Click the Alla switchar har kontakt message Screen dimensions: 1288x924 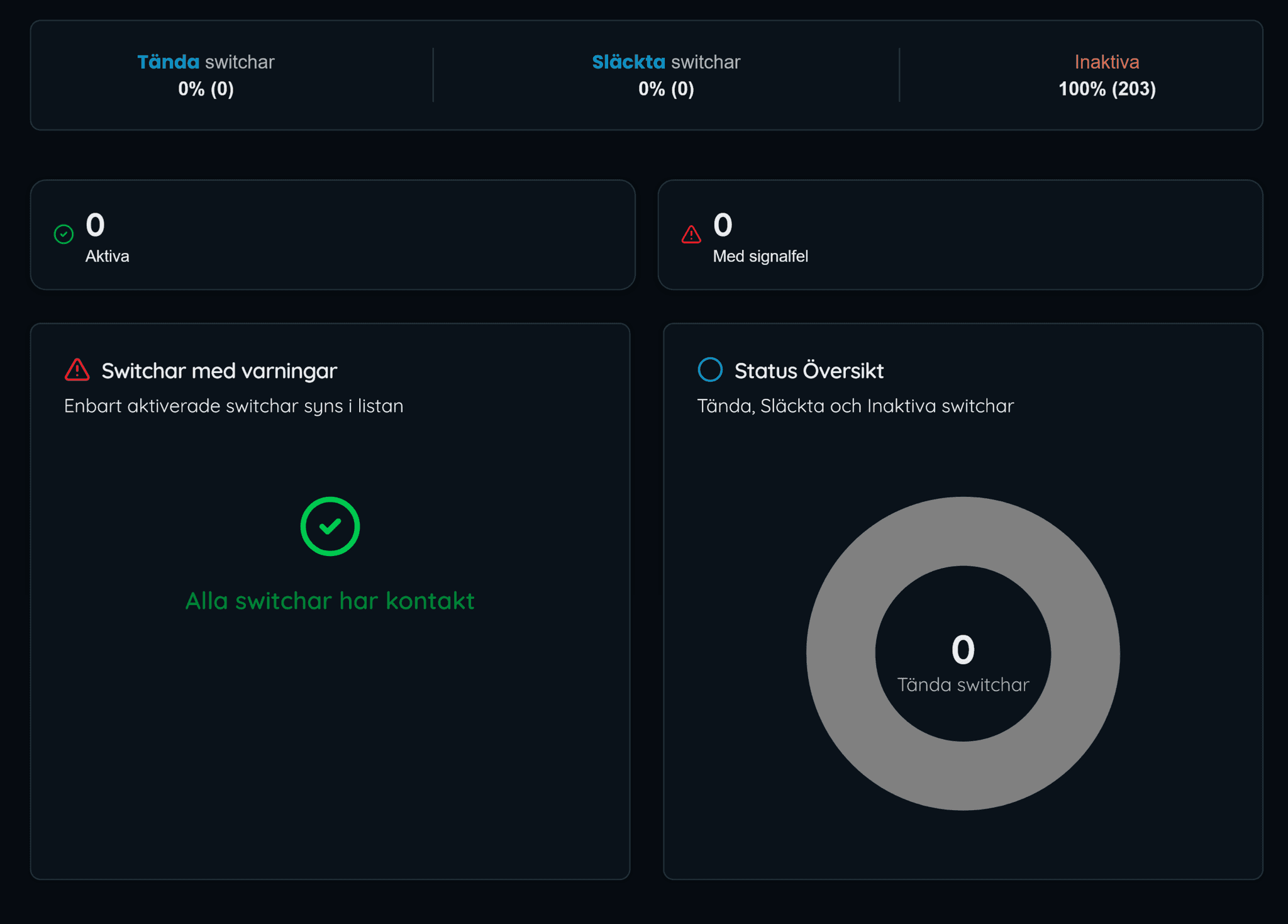point(330,601)
